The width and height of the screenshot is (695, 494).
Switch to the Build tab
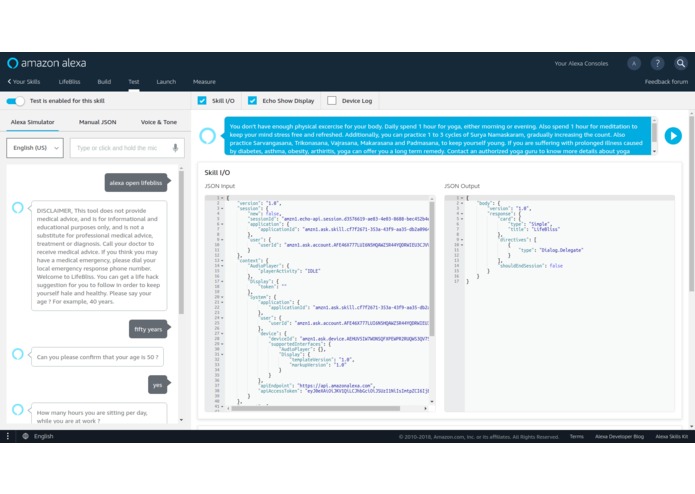coord(104,82)
